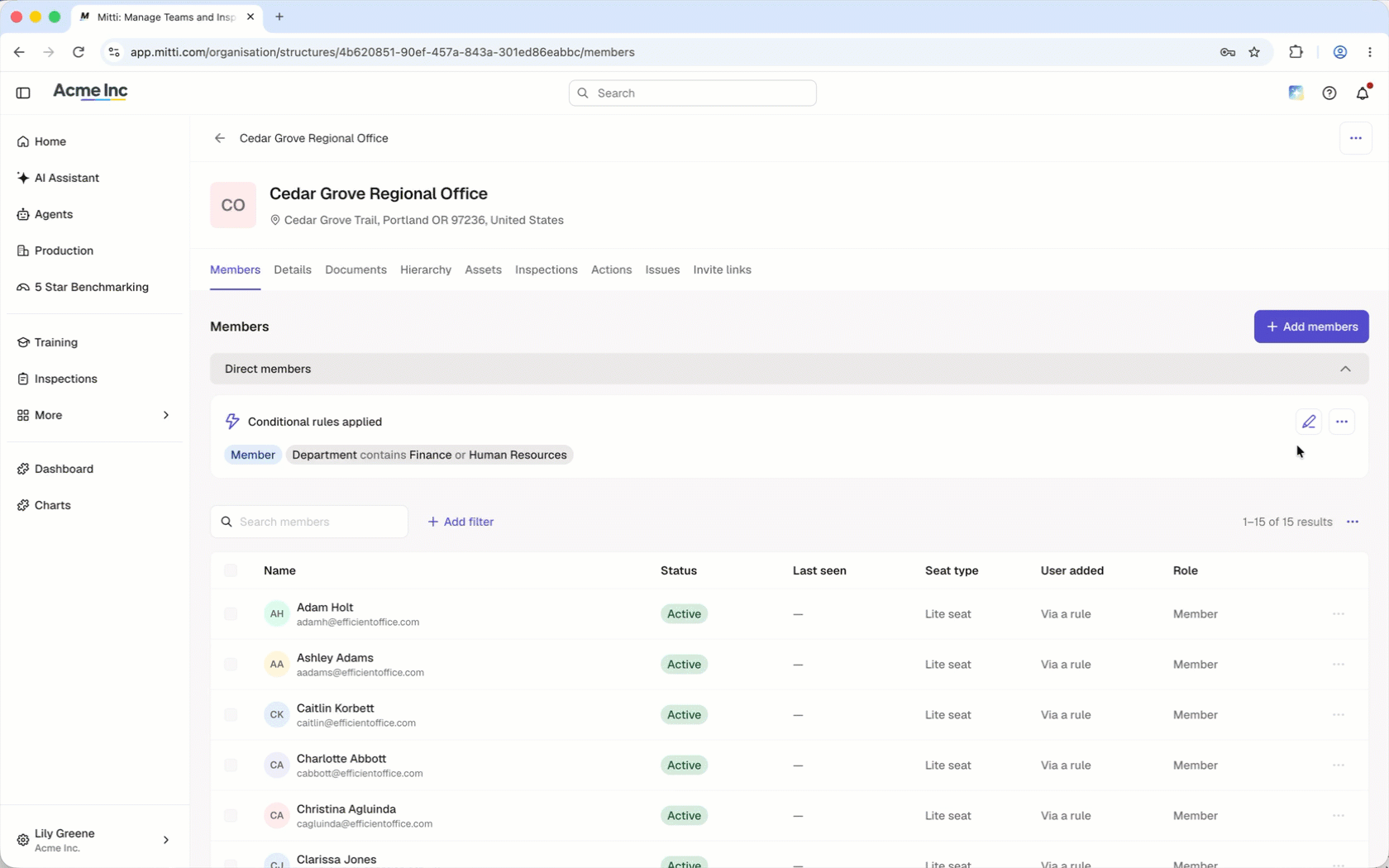Tick the Charlotte Abbott row checkbox
1389x868 pixels.
231,765
